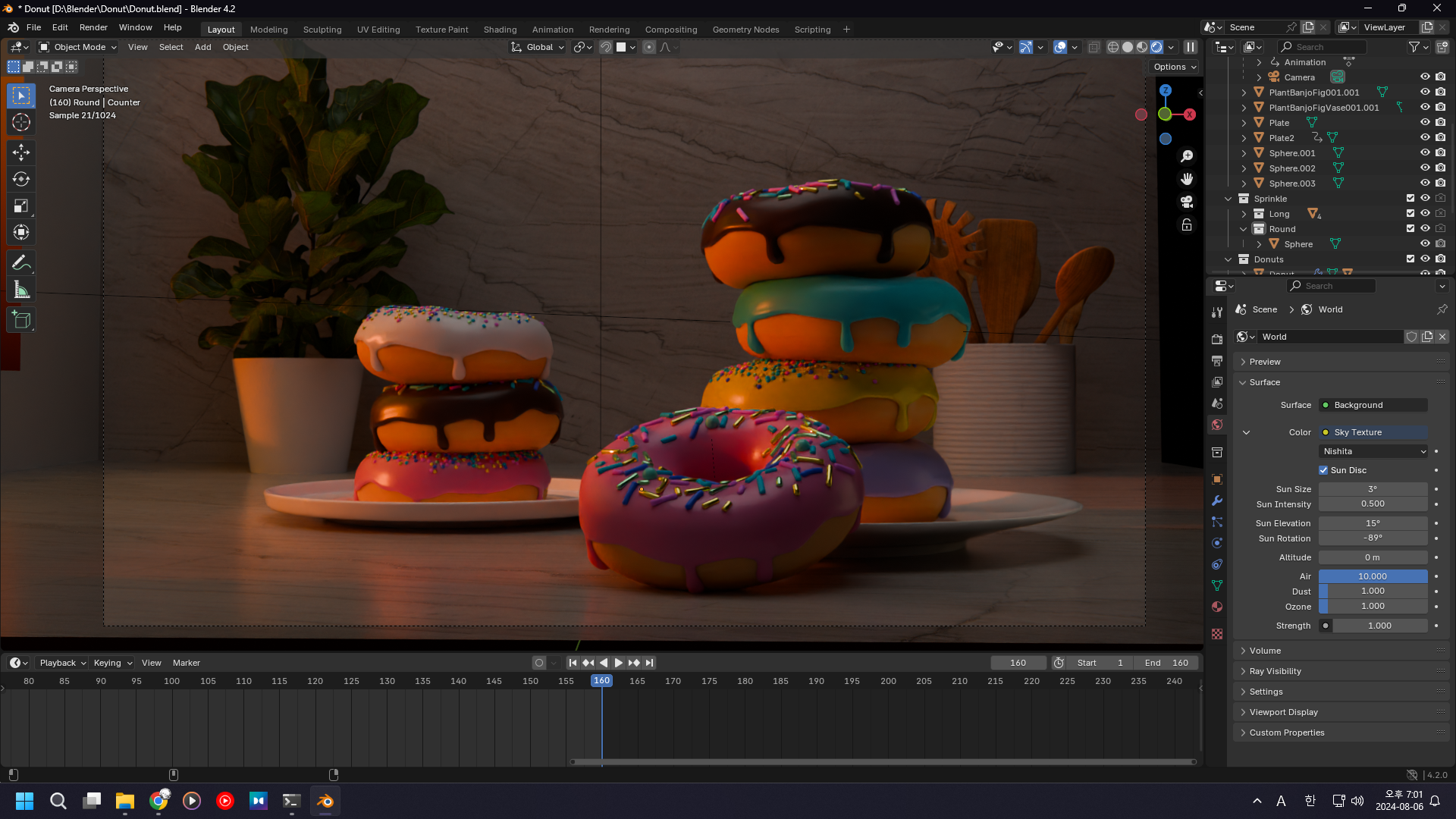Toggle Long collection exclude checkbox
The height and width of the screenshot is (819, 1456).
1410,213
